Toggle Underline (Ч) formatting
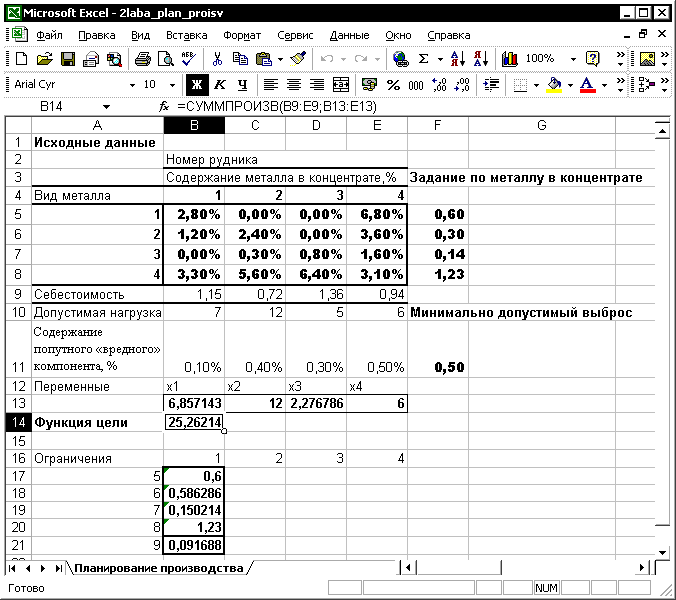The width and height of the screenshot is (676, 600). coord(243,85)
